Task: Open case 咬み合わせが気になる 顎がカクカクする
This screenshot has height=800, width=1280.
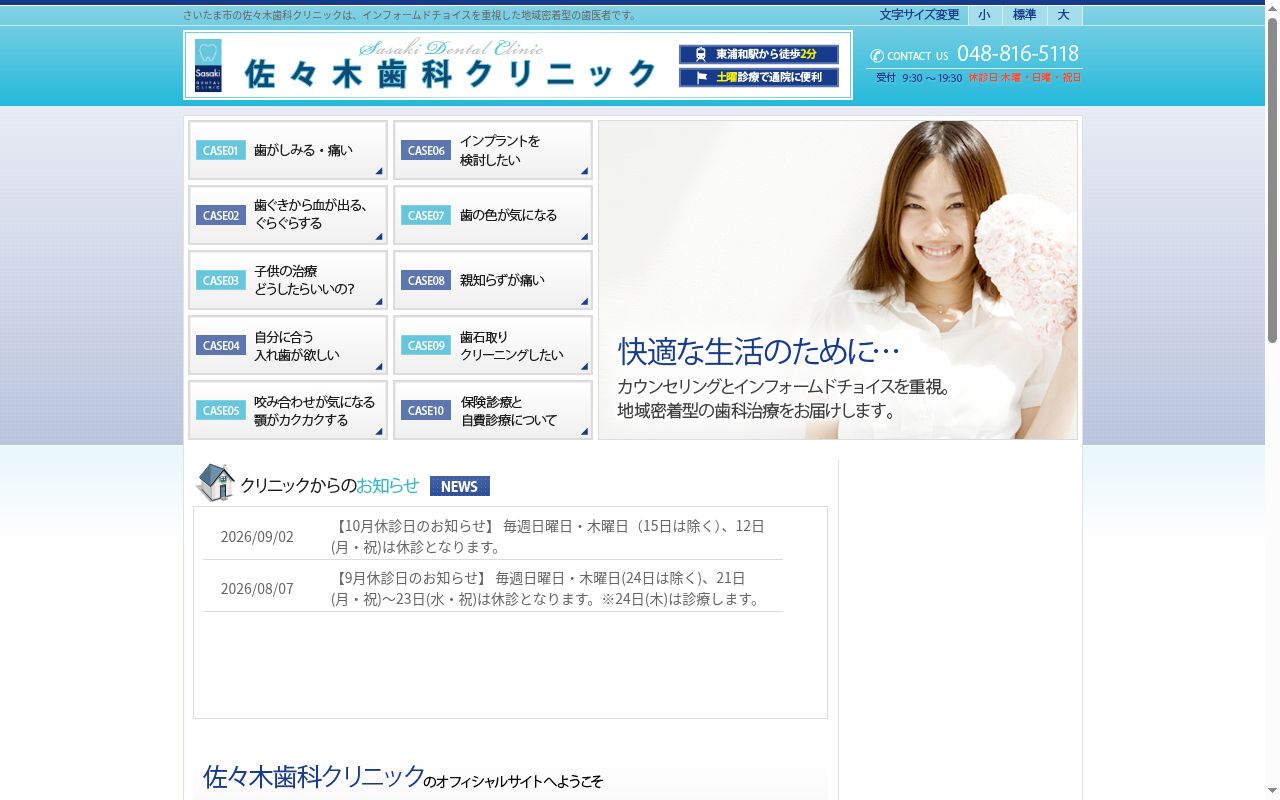Action: tap(288, 410)
